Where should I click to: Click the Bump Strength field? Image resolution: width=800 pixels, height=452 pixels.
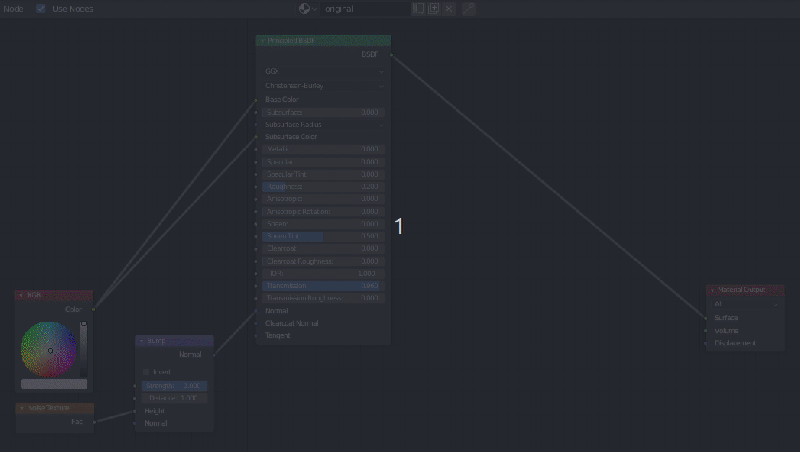[x=174, y=386]
